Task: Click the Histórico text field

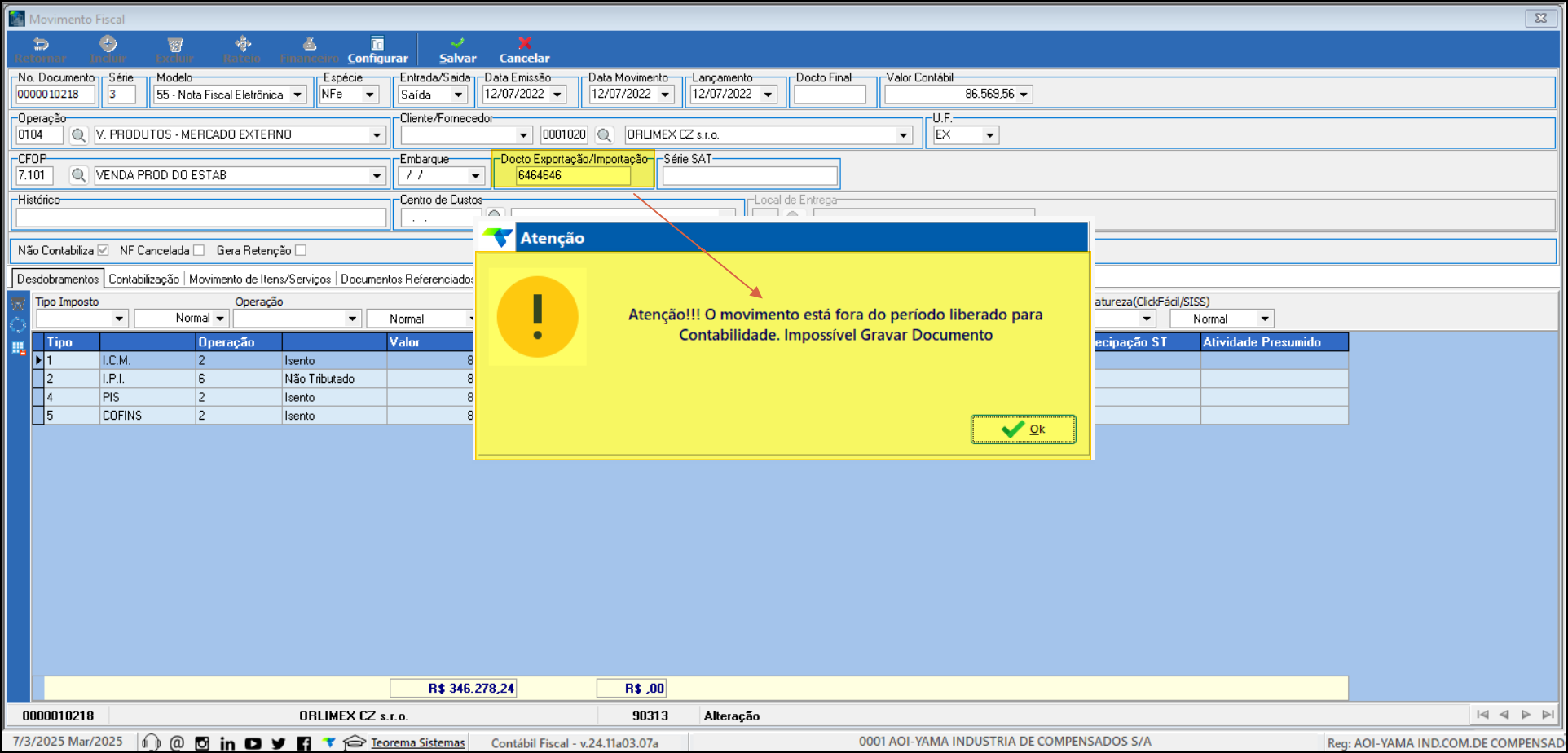Action: click(200, 217)
